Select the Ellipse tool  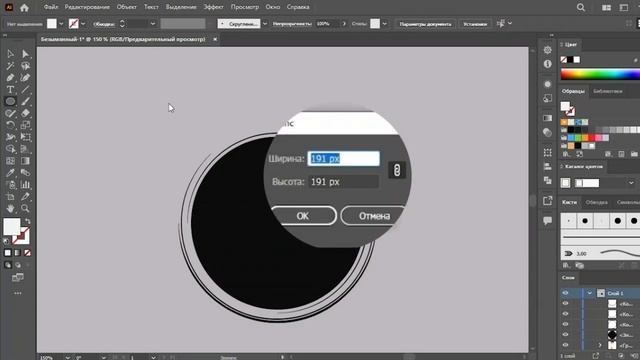point(10,101)
